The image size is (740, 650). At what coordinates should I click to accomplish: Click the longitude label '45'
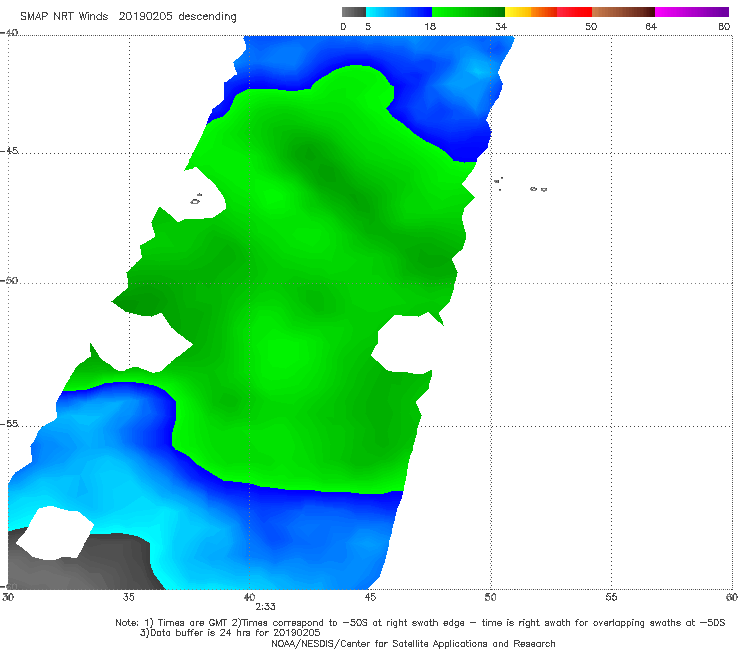coord(370,597)
